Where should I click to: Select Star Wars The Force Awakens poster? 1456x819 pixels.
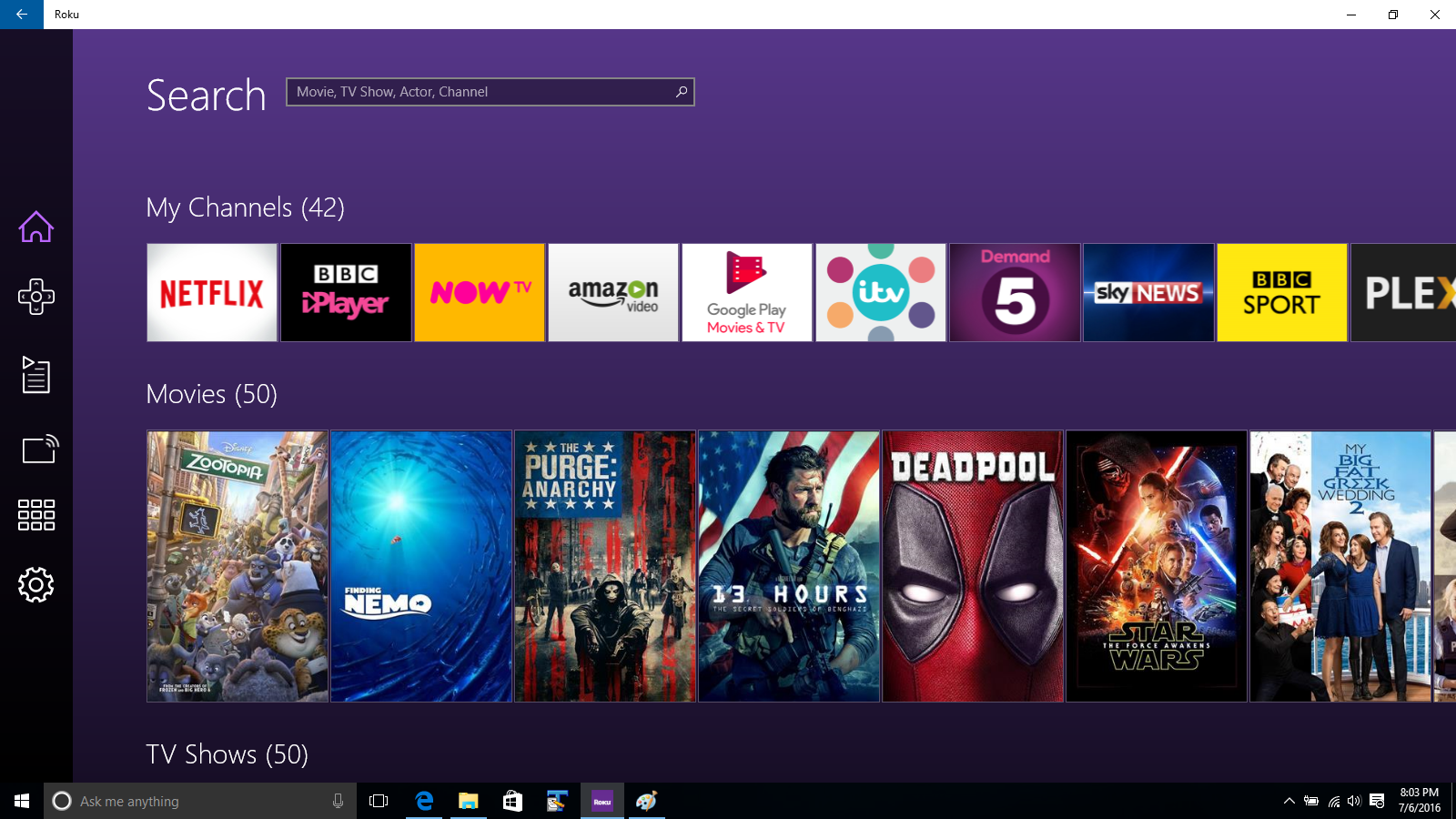pyautogui.click(x=1157, y=566)
